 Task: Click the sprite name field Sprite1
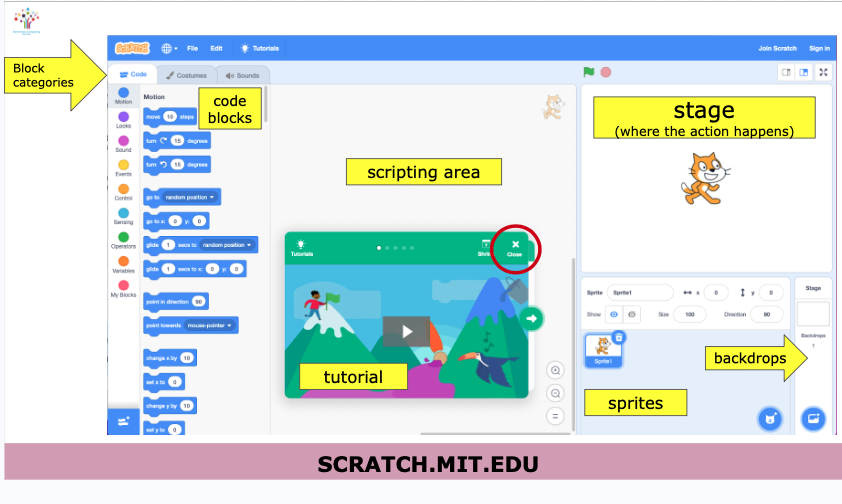(x=640, y=293)
